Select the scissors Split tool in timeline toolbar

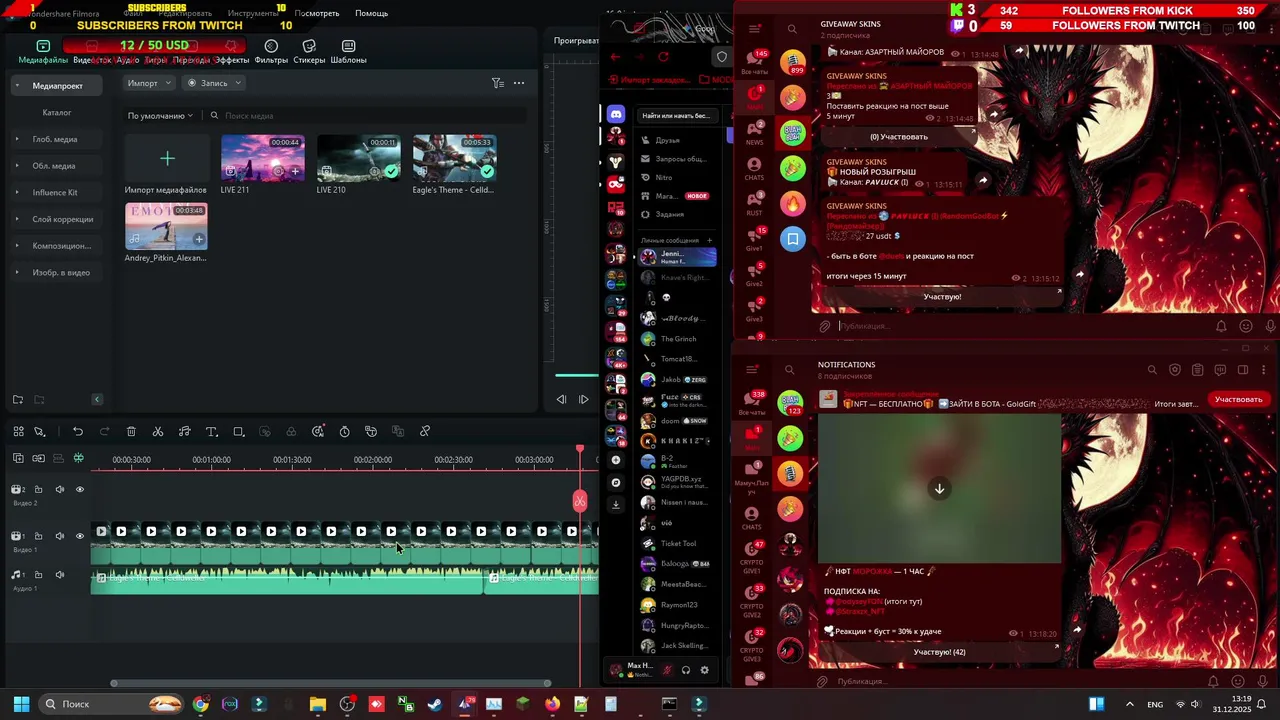(x=158, y=432)
